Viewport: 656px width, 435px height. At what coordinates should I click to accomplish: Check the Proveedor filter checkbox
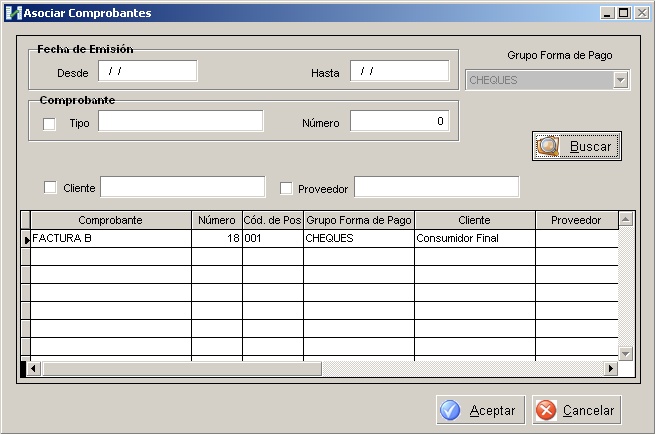pyautogui.click(x=286, y=187)
